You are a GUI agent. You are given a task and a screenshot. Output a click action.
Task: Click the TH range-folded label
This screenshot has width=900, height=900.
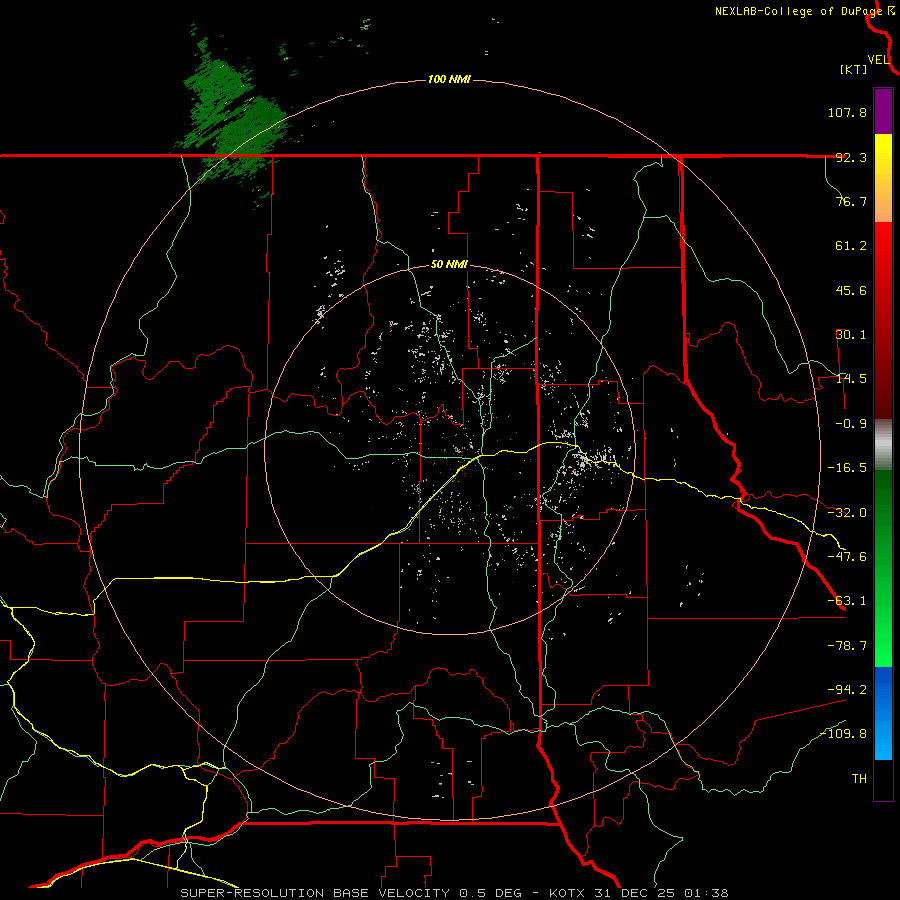click(x=859, y=779)
